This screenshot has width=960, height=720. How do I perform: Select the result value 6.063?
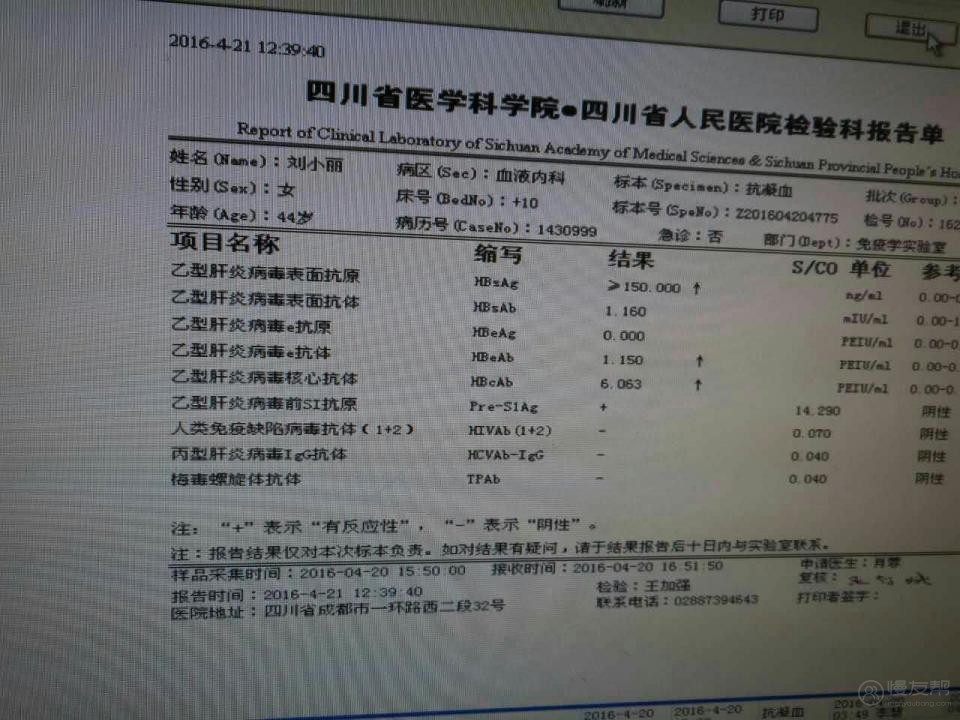click(621, 384)
